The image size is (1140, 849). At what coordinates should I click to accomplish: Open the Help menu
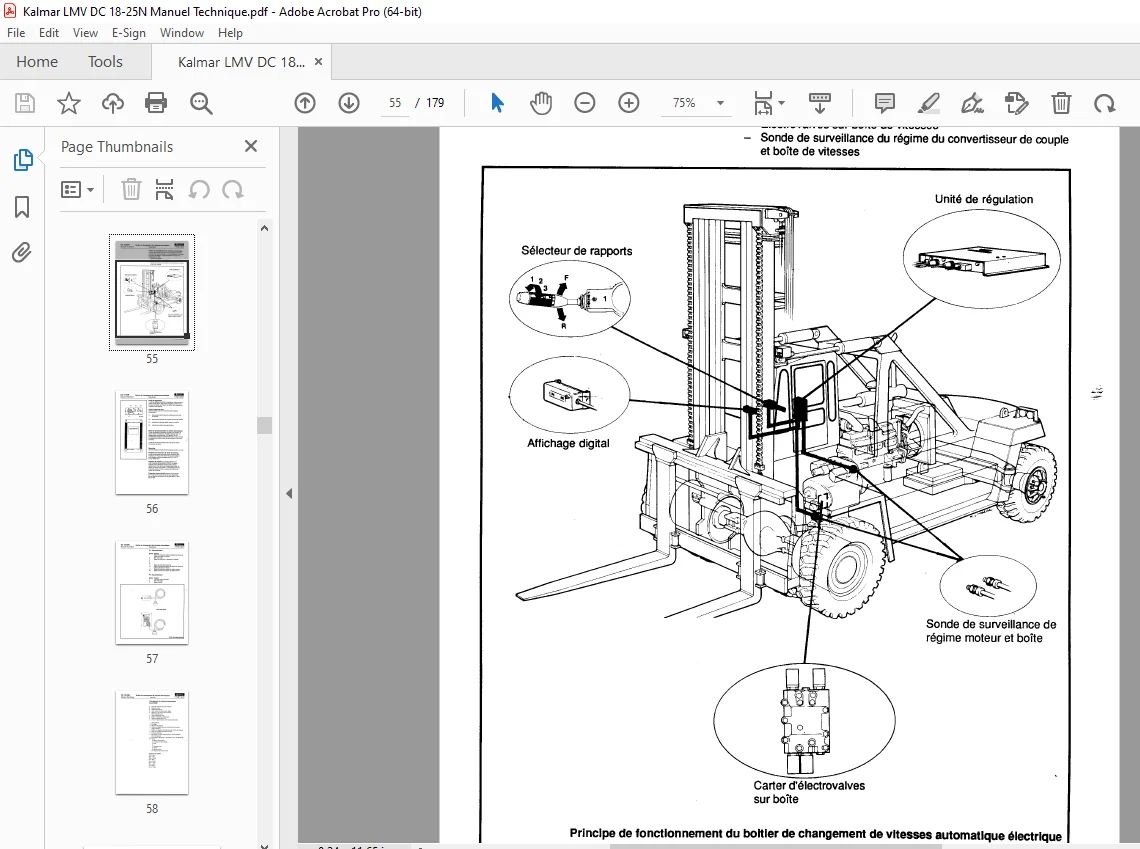pyautogui.click(x=230, y=33)
